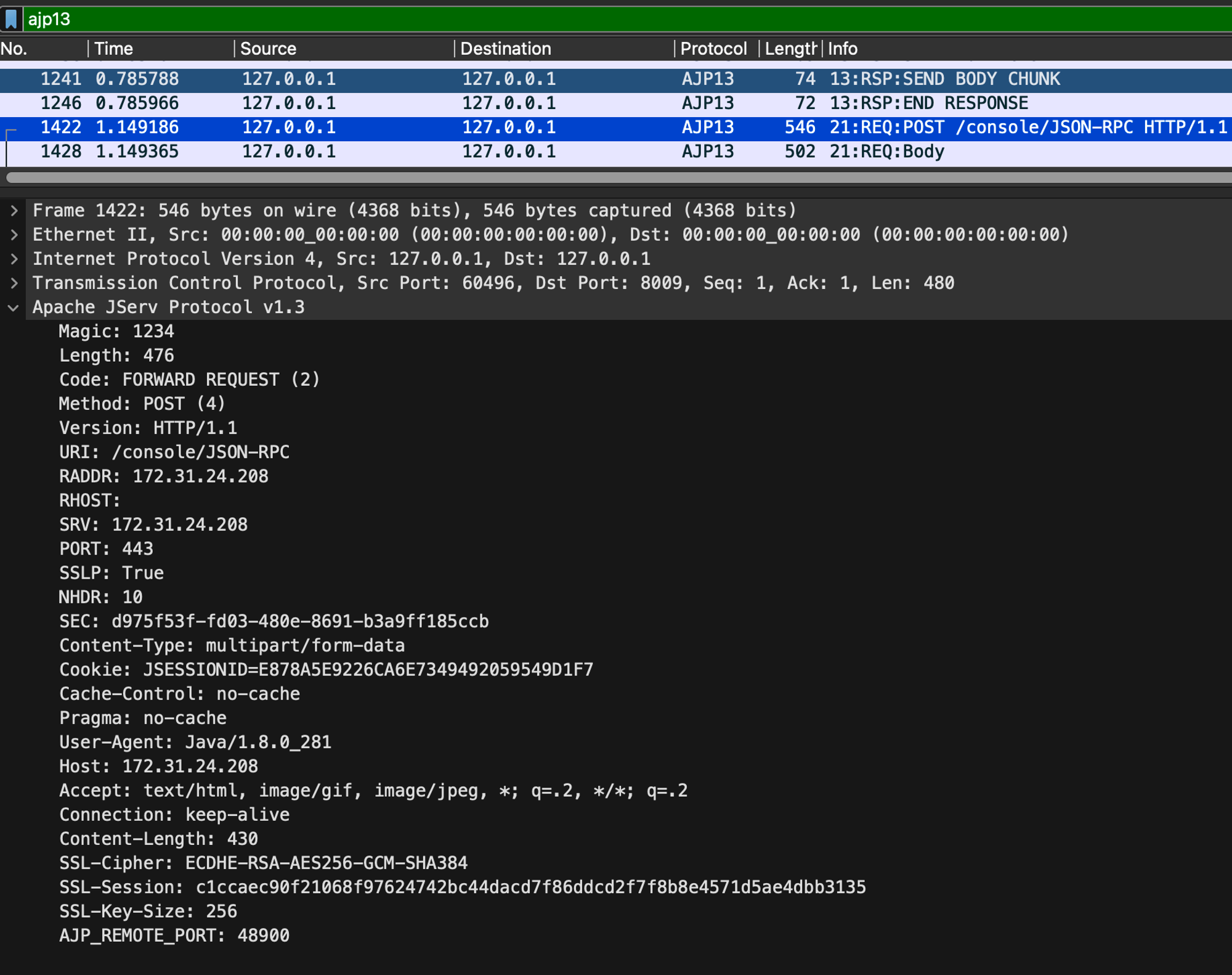The height and width of the screenshot is (975, 1232).
Task: Select the SSL-Cipher field line
Action: (x=263, y=863)
